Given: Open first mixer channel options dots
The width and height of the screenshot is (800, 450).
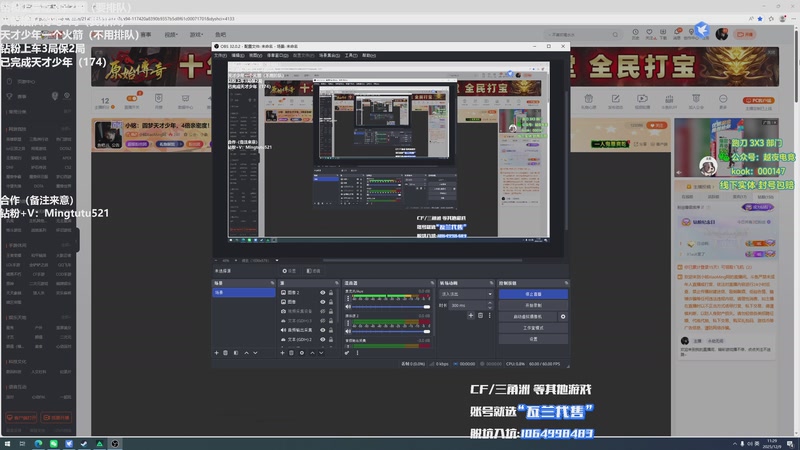Looking at the screenshot, I should click(348, 298).
